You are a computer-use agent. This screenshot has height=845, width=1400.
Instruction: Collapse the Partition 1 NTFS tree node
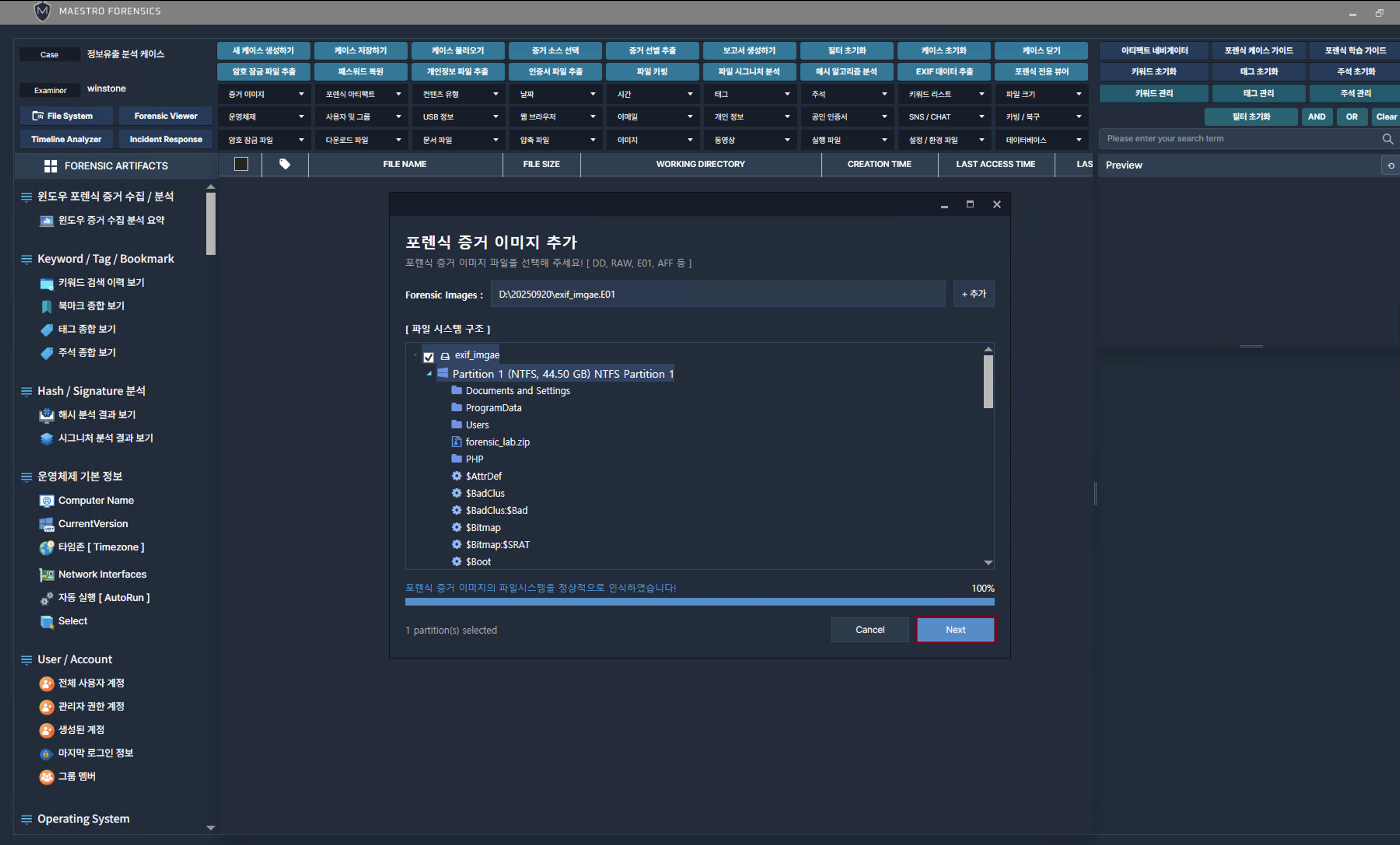pyautogui.click(x=429, y=373)
